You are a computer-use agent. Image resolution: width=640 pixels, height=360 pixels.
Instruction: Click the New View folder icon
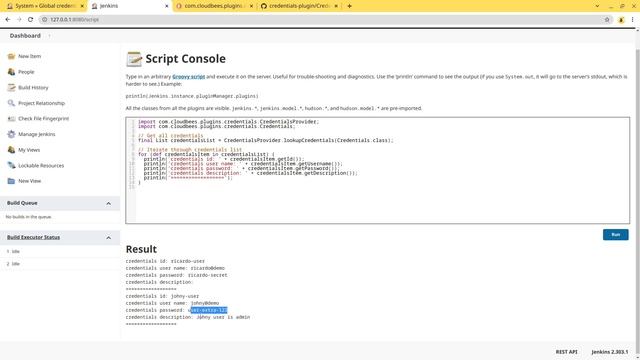[x=11, y=181]
